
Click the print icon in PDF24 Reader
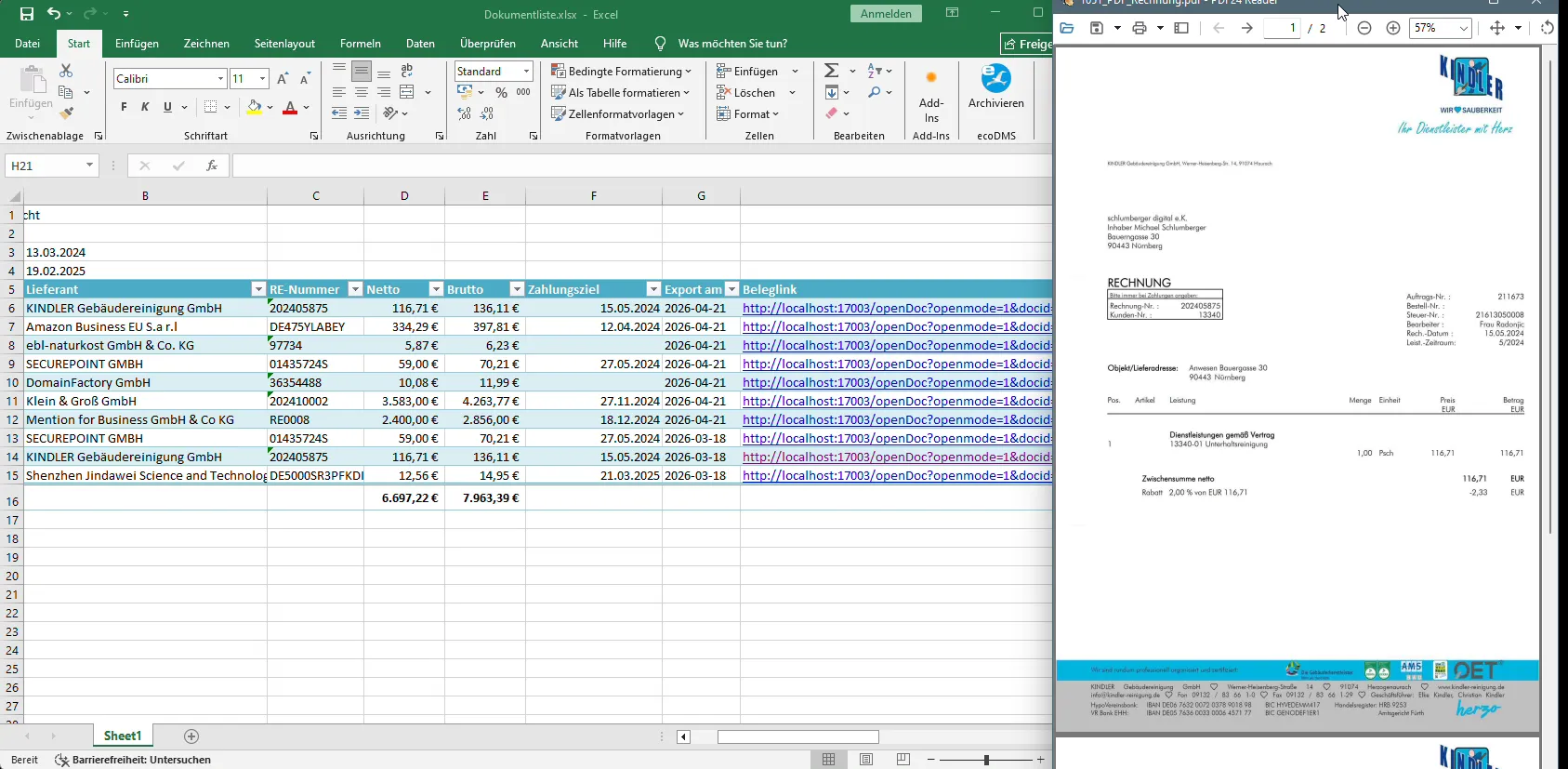point(1140,28)
